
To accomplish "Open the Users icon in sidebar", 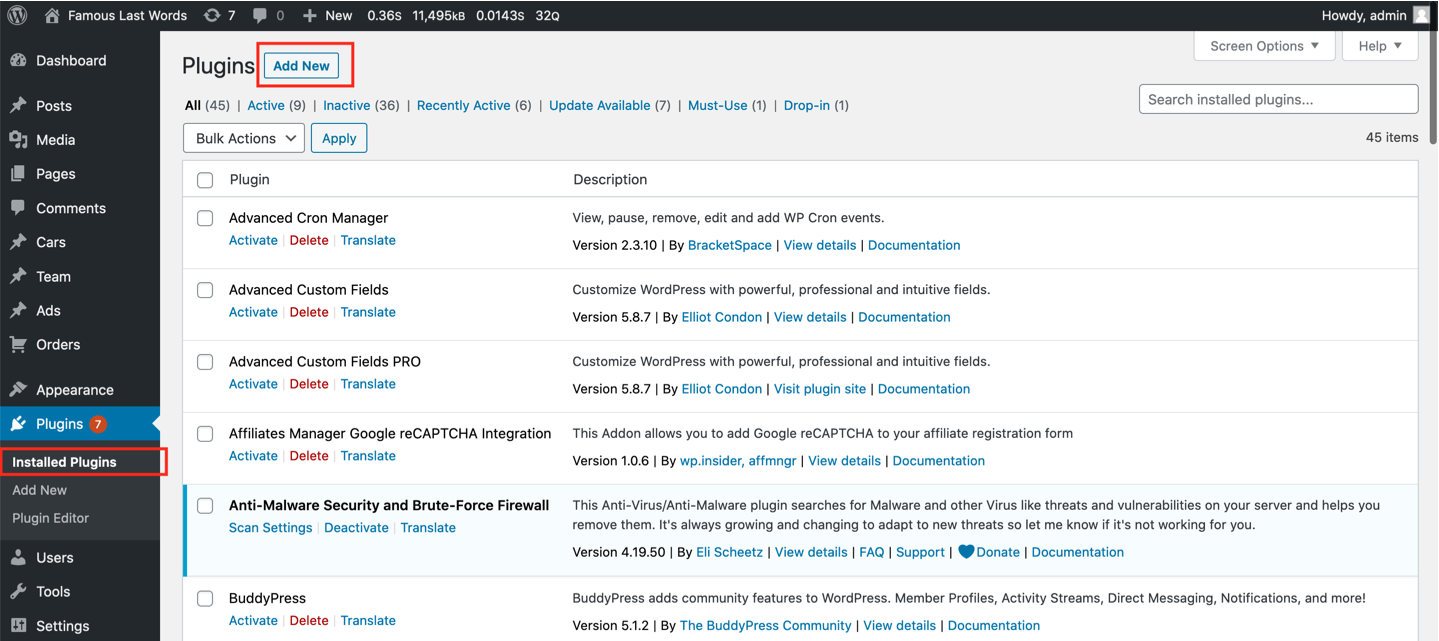I will 18,558.
